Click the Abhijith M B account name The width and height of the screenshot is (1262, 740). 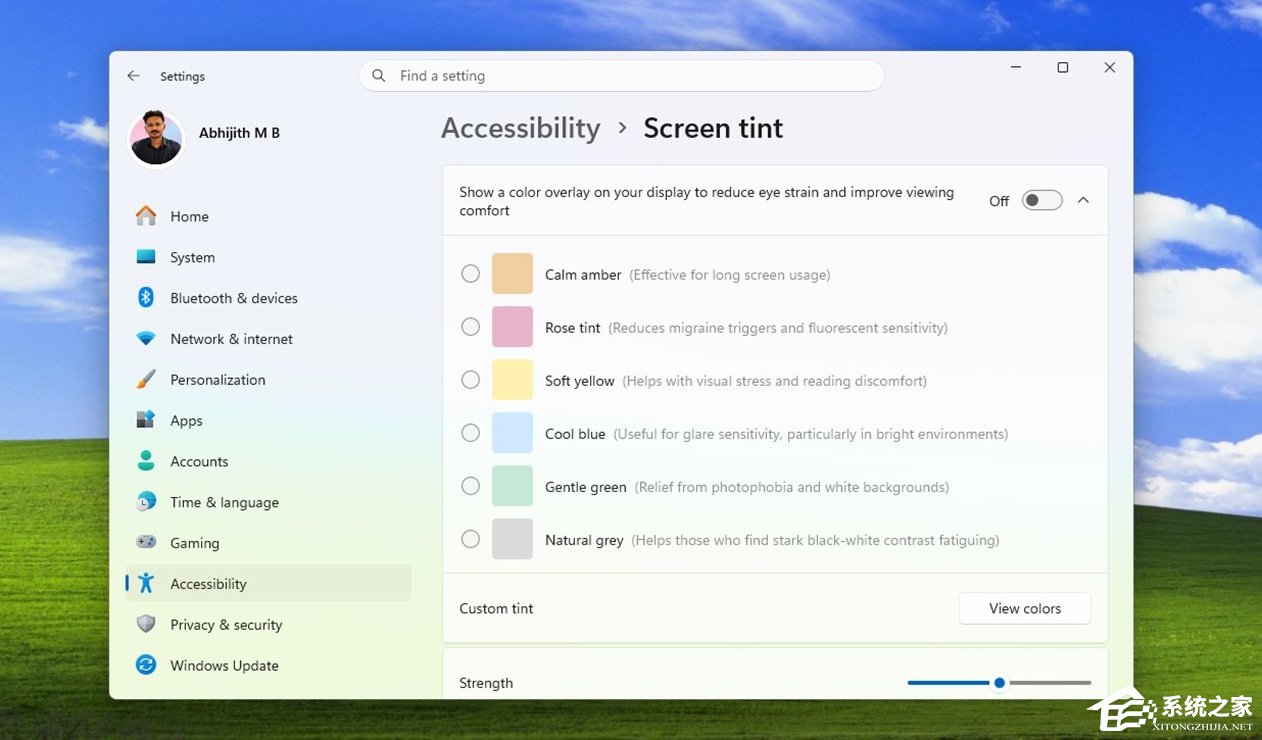click(239, 133)
